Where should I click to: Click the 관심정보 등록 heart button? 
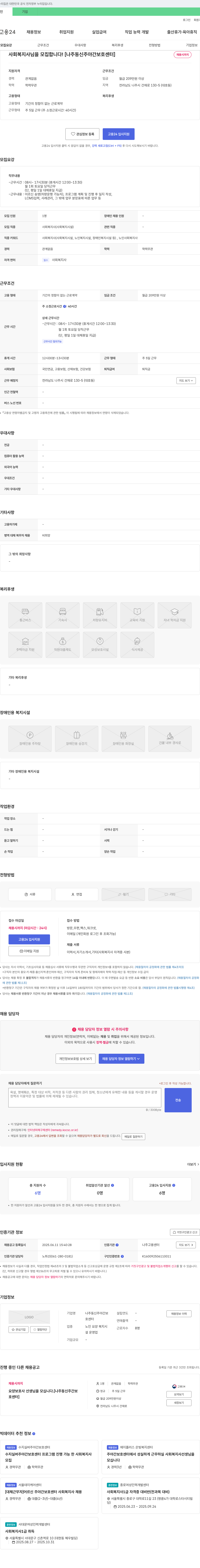point(82,134)
